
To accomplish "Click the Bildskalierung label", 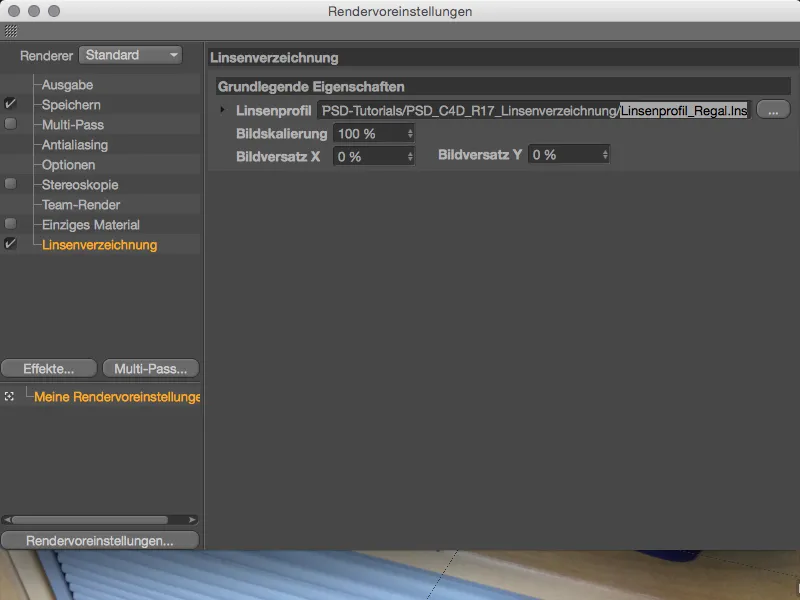I will pos(282,134).
